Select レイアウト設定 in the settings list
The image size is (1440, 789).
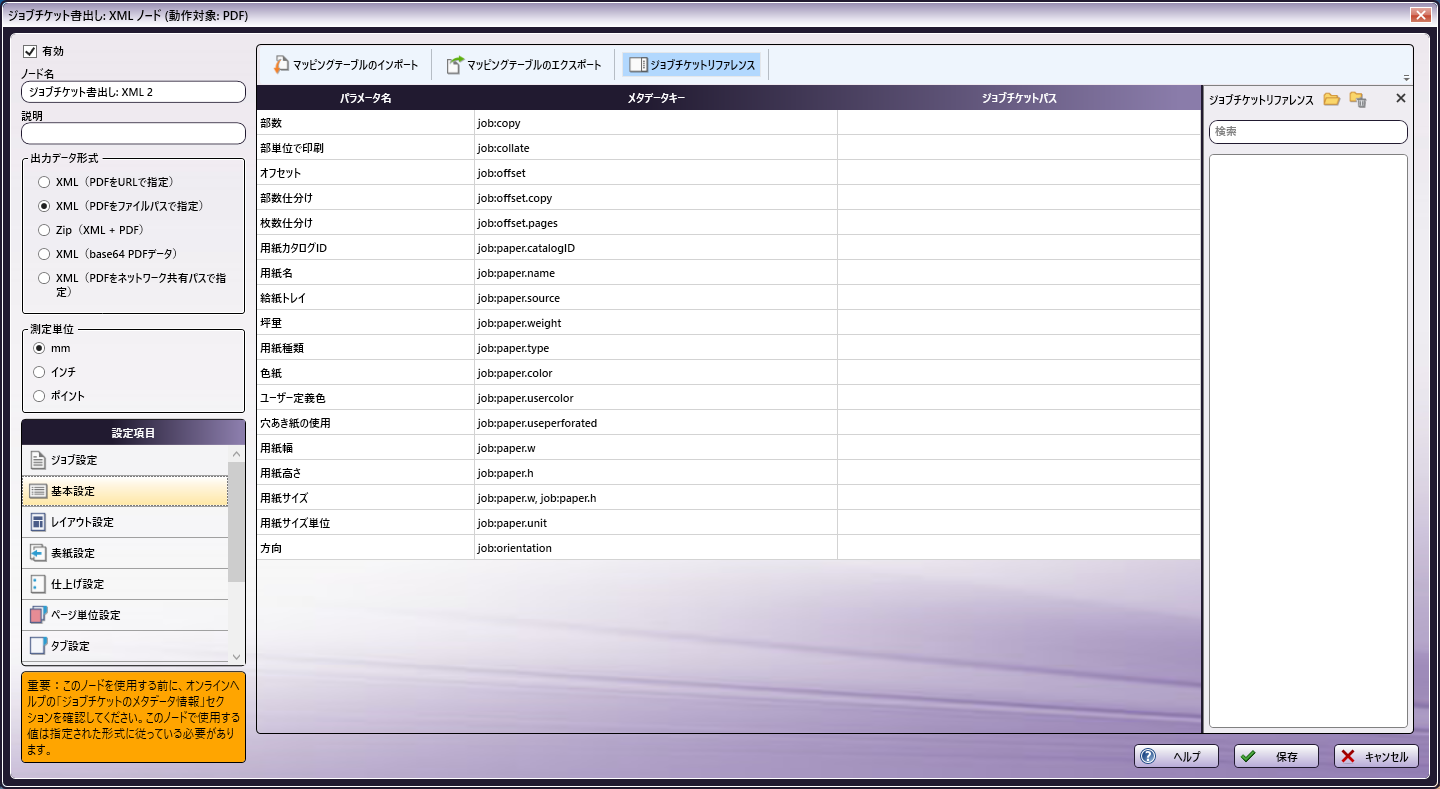point(125,522)
